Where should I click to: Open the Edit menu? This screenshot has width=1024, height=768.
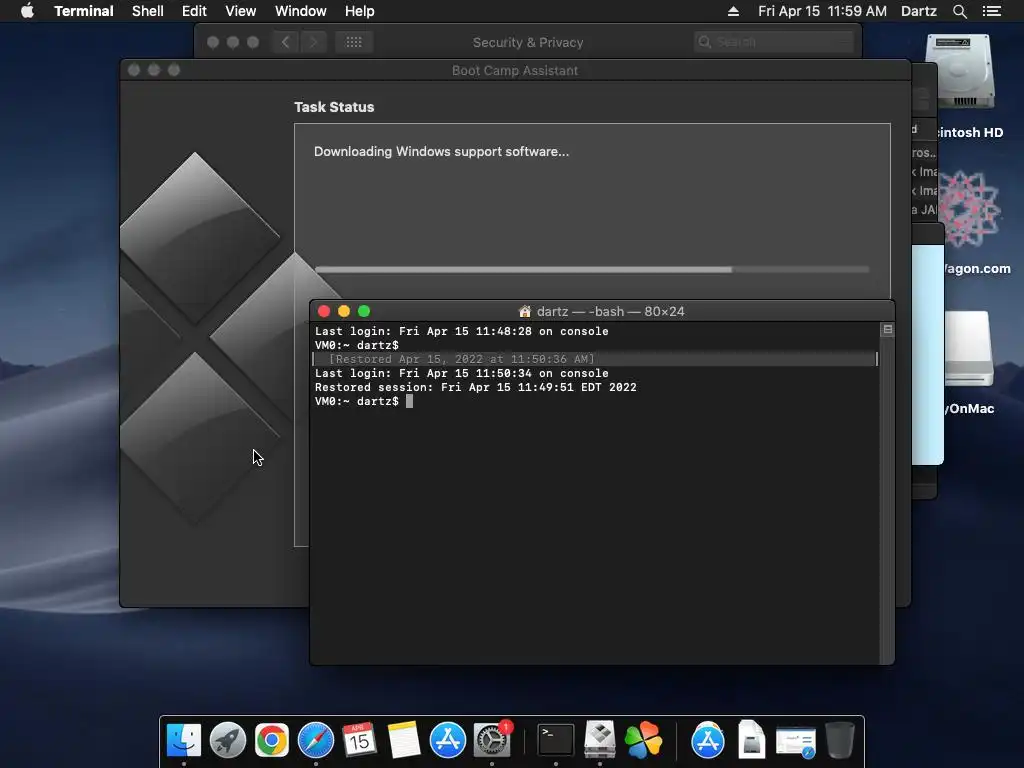194,11
